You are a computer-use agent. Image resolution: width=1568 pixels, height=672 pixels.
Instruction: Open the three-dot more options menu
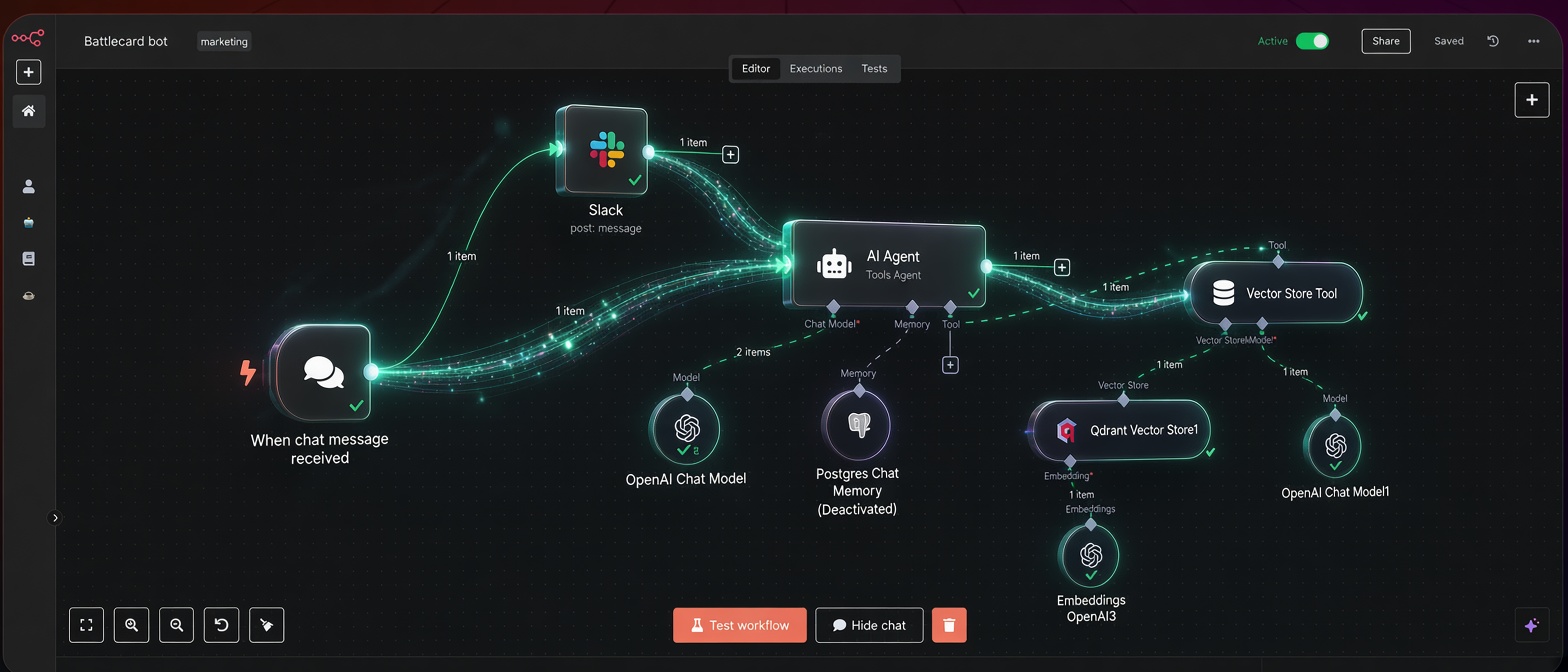click(x=1534, y=41)
